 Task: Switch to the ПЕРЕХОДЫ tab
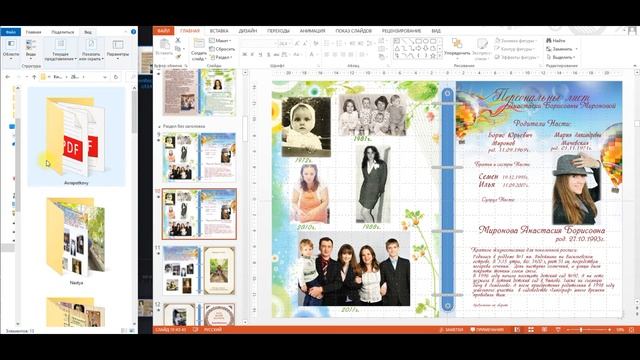(278, 31)
